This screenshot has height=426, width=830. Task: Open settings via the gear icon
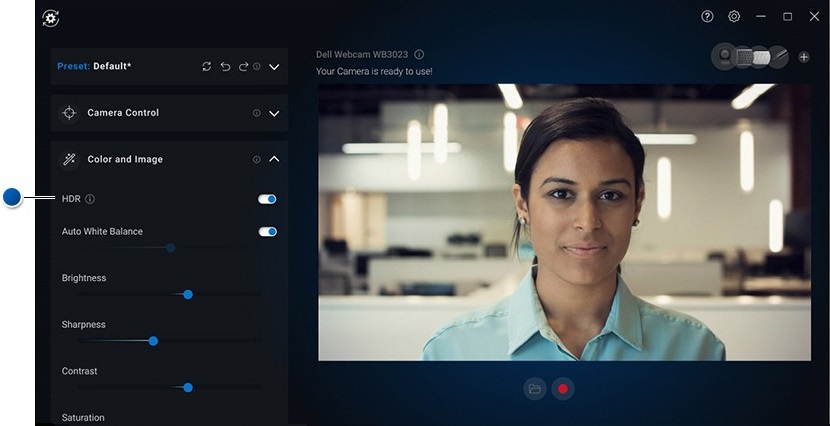point(734,17)
